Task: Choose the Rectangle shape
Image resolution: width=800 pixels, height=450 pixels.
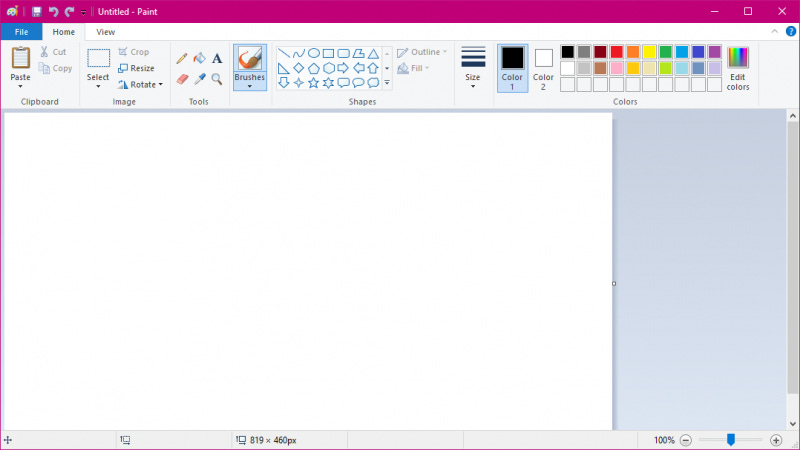Action: (x=328, y=53)
